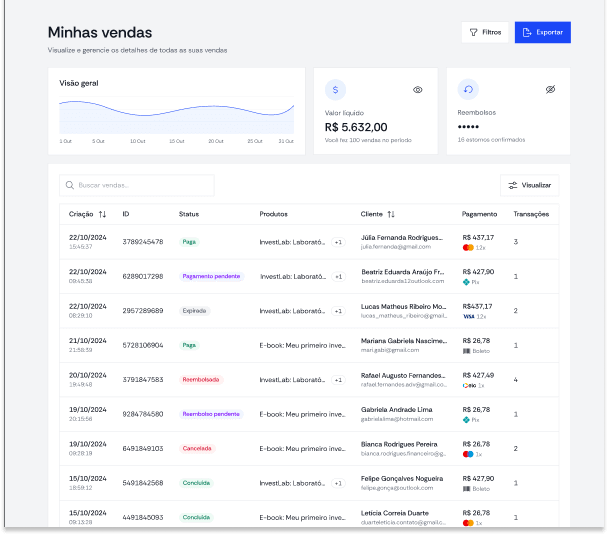Hide the Valor líquido amount with eye icon
608x535 pixels.
coord(418,90)
